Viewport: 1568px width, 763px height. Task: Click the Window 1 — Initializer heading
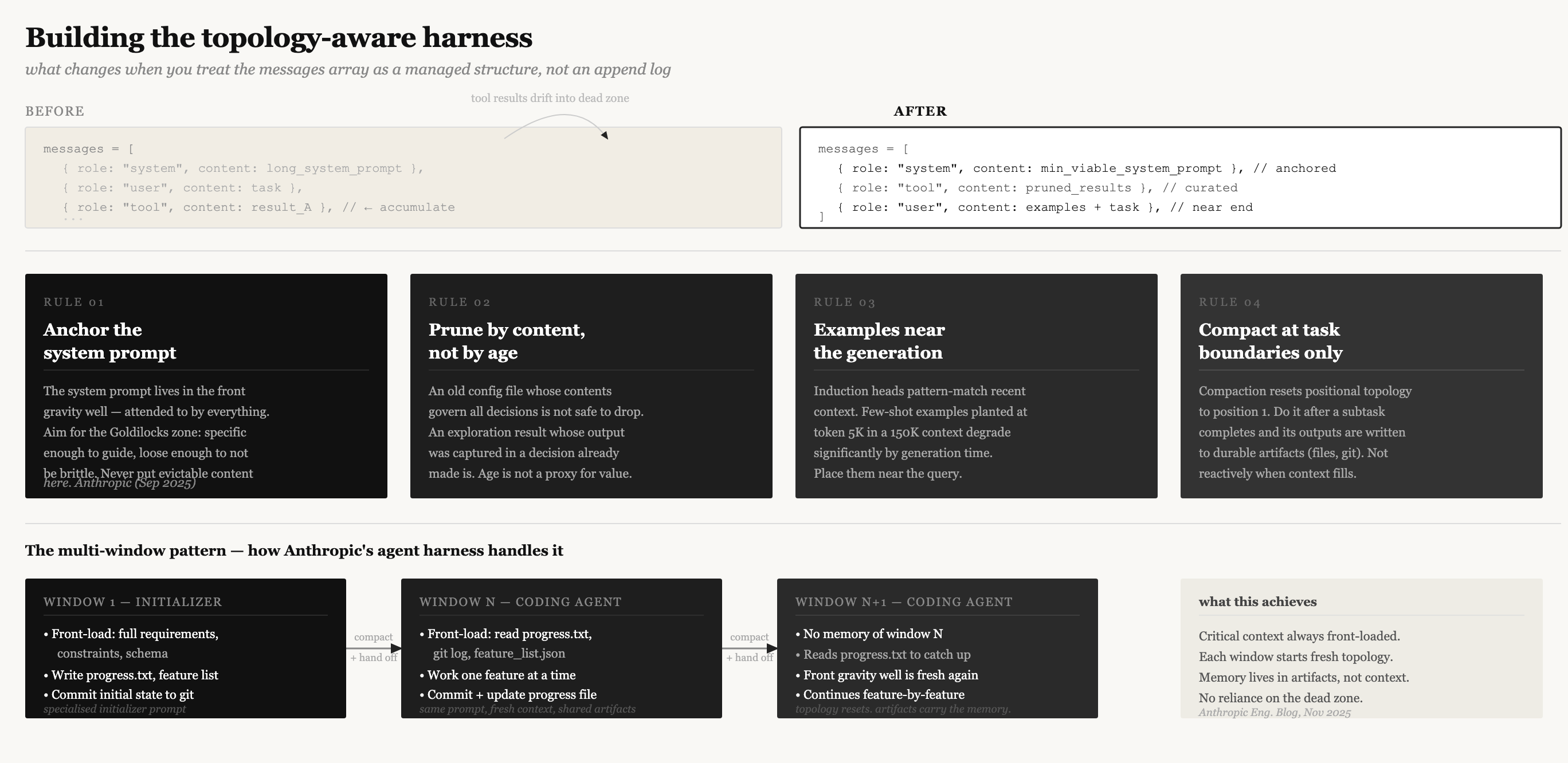(133, 602)
